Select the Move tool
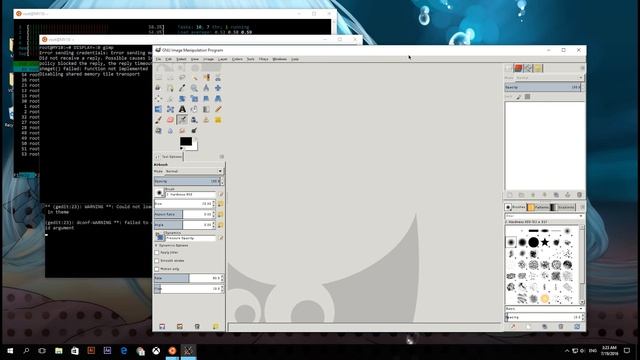 pyautogui.click(x=218, y=88)
